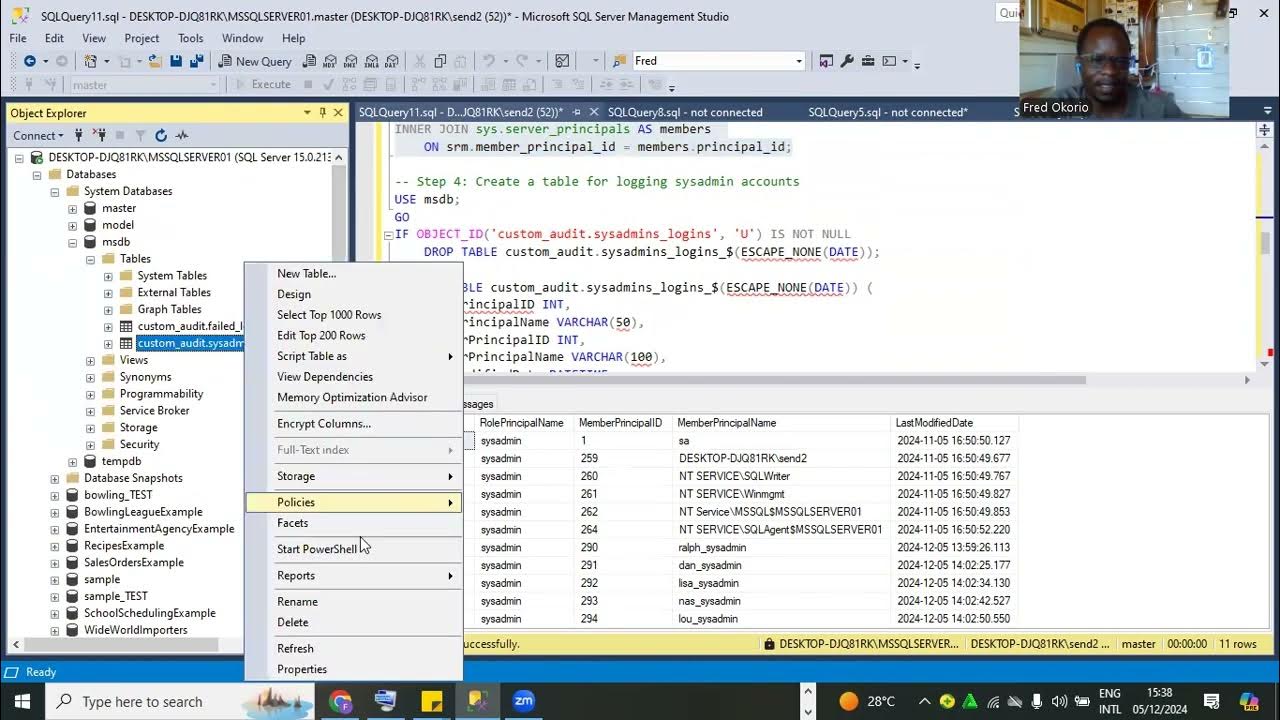Click Design in context menu

pyautogui.click(x=294, y=294)
